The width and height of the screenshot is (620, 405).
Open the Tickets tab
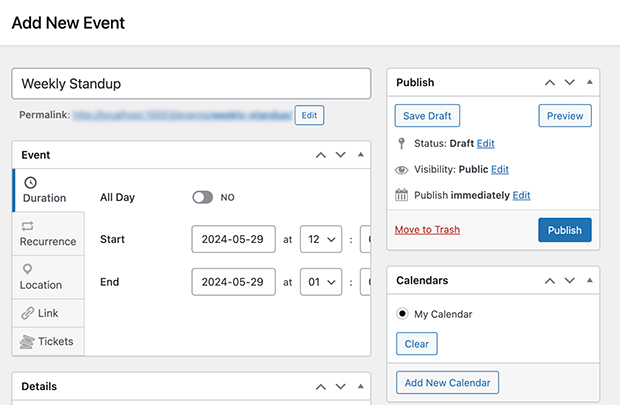pos(49,341)
